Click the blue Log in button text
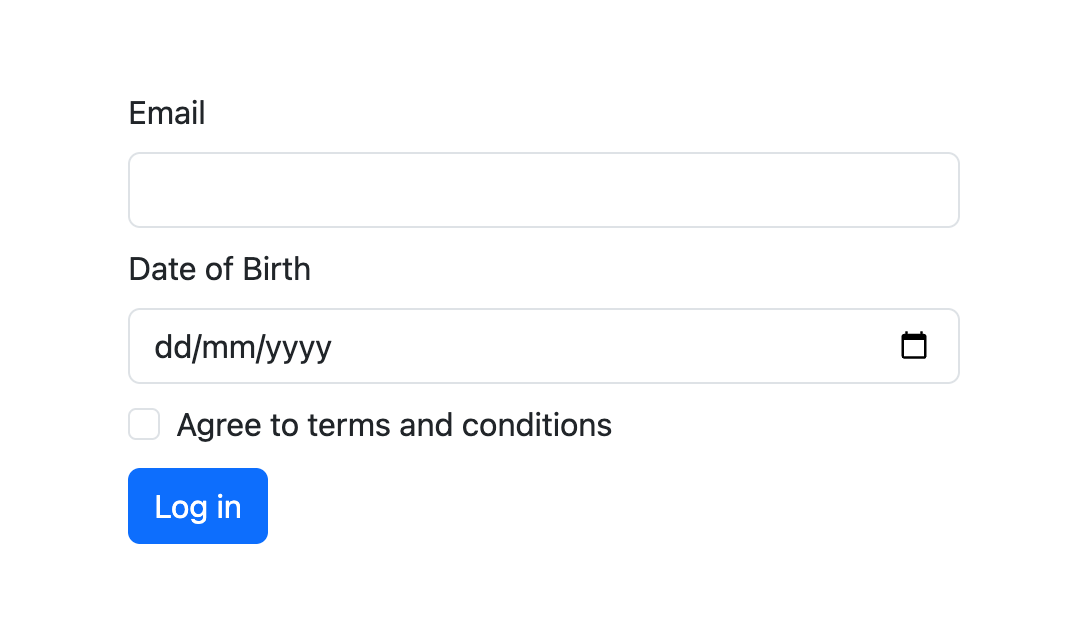This screenshot has width=1074, height=634. pyautogui.click(x=197, y=506)
